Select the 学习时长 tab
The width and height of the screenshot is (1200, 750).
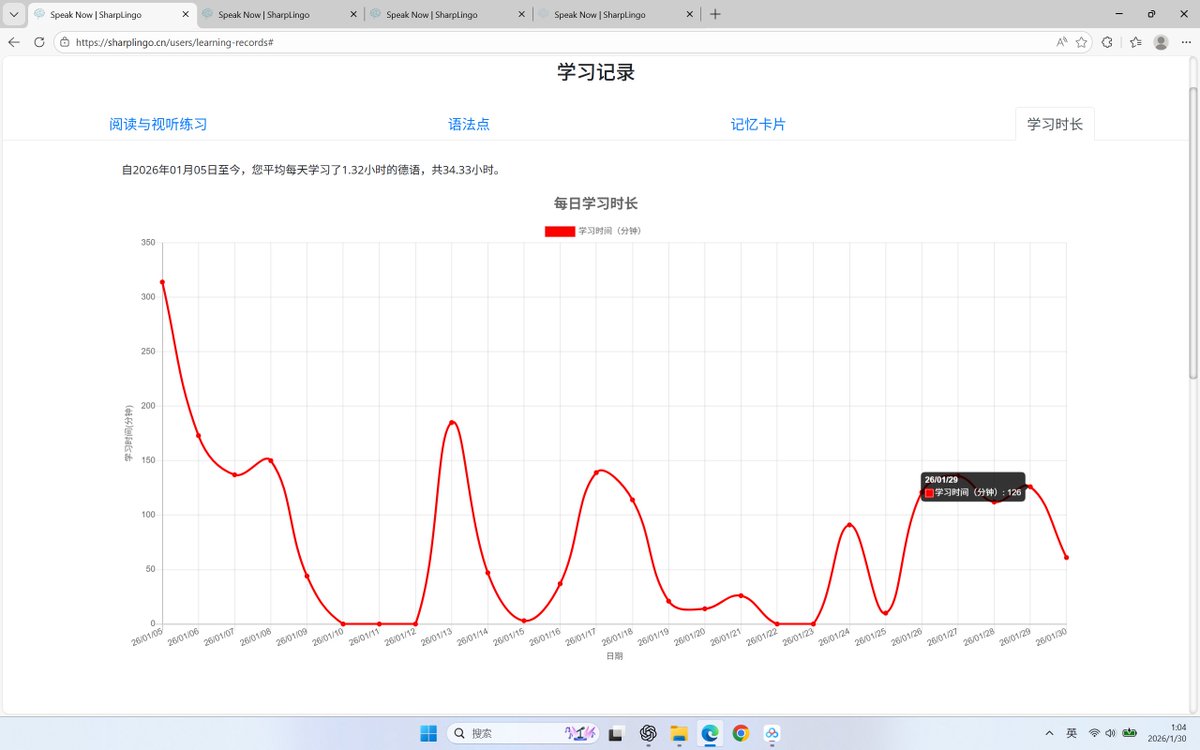1055,124
